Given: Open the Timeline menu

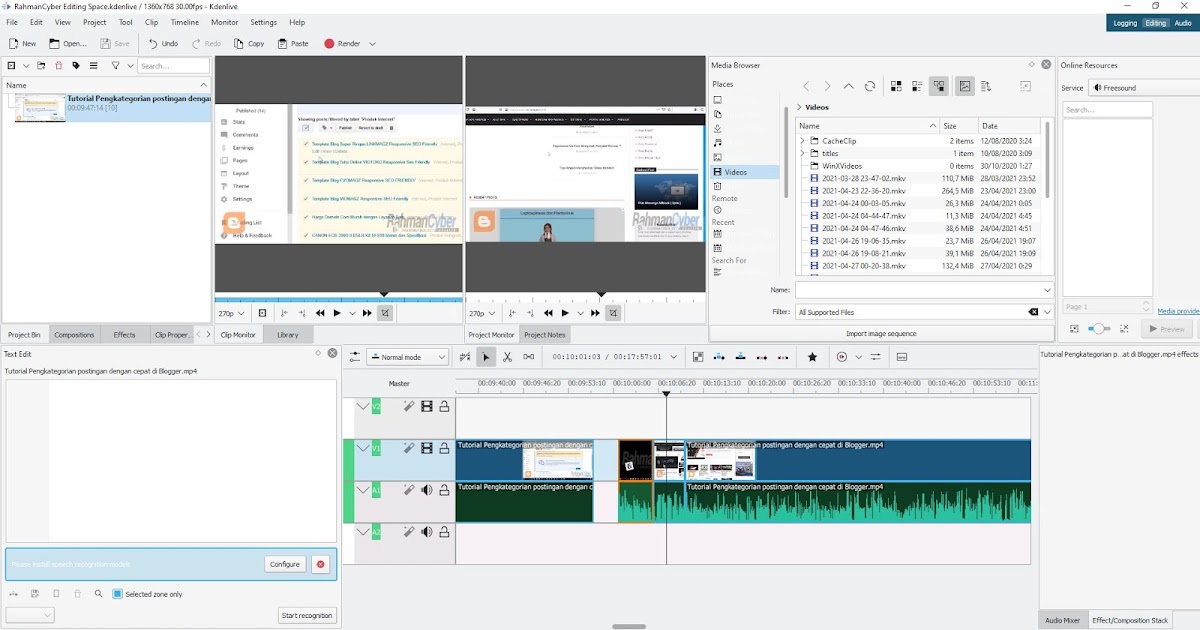Looking at the screenshot, I should (184, 22).
